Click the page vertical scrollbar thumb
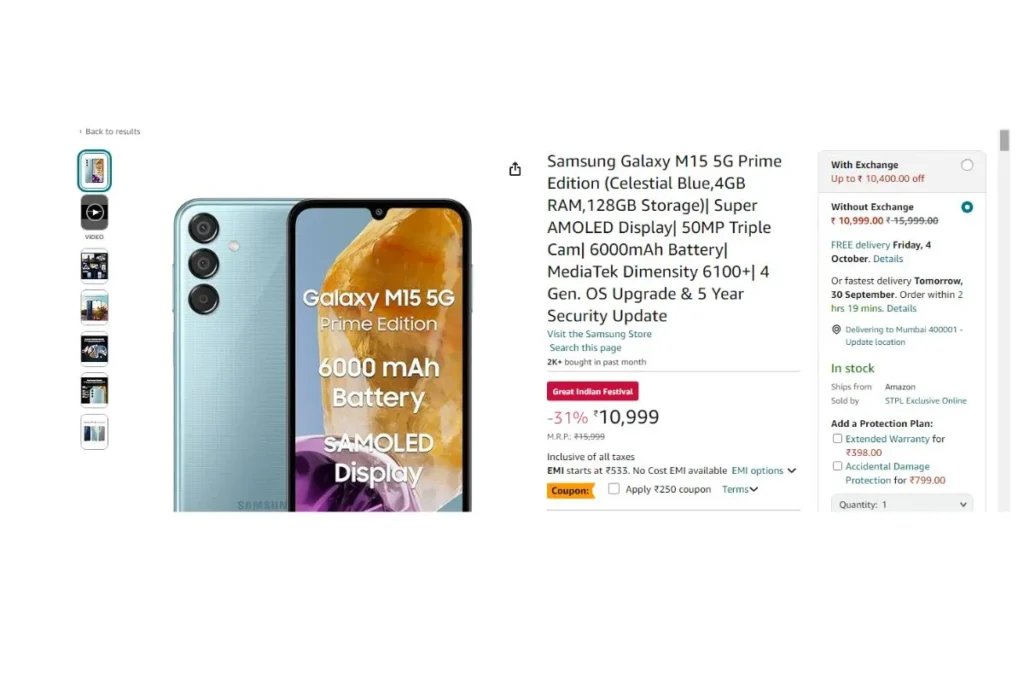 [1004, 140]
